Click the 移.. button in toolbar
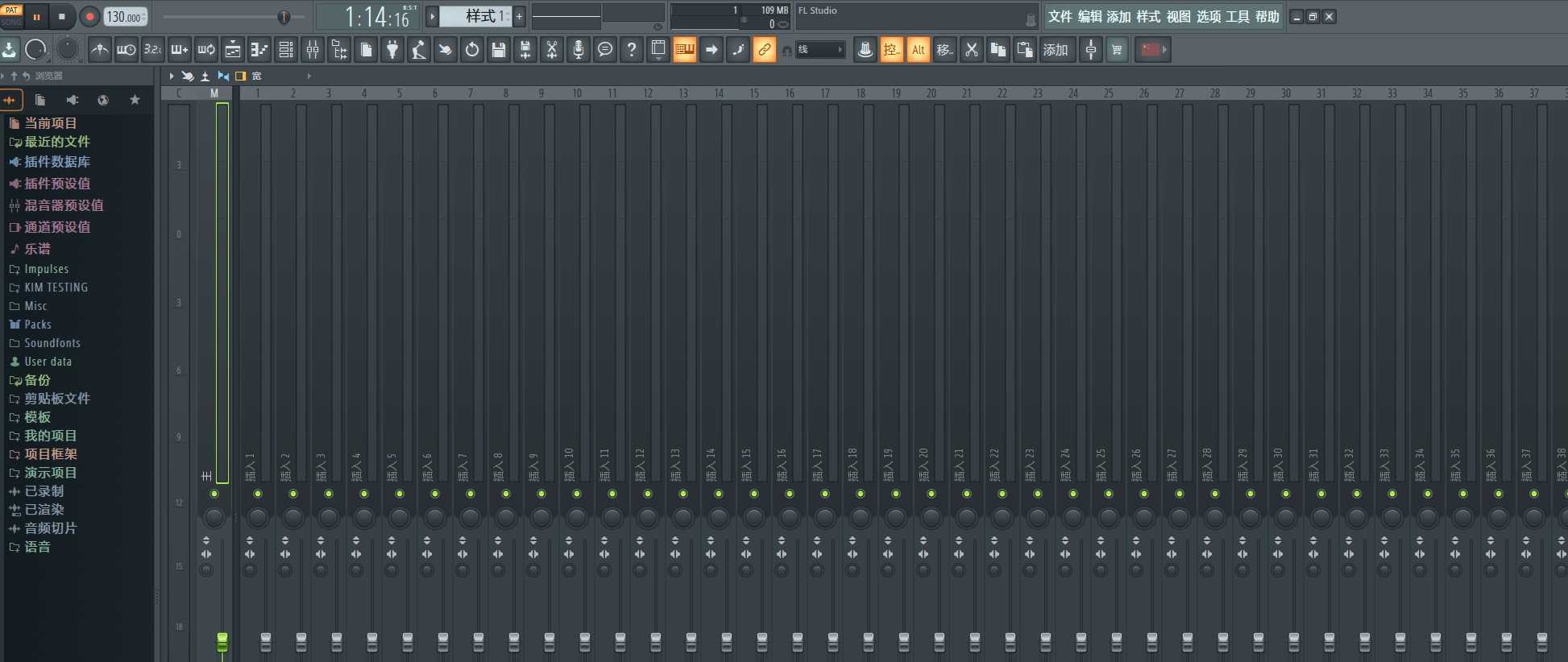Screen dimensions: 1568x662 tap(945, 50)
